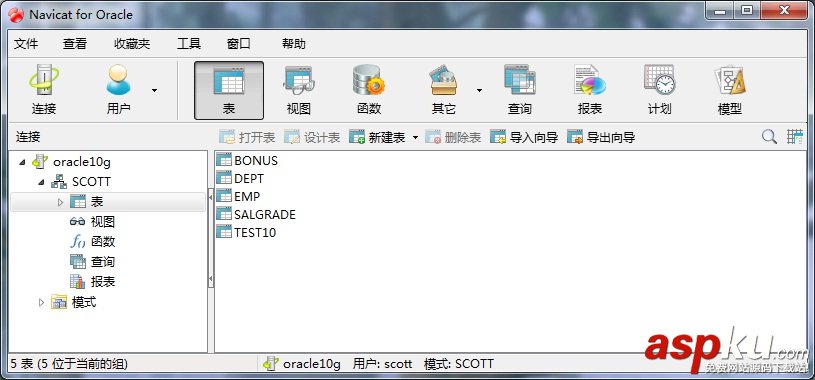Click the lower panel collapse arrow on splitter
Viewport: 815px width, 380px height.
pyautogui.click(x=211, y=280)
